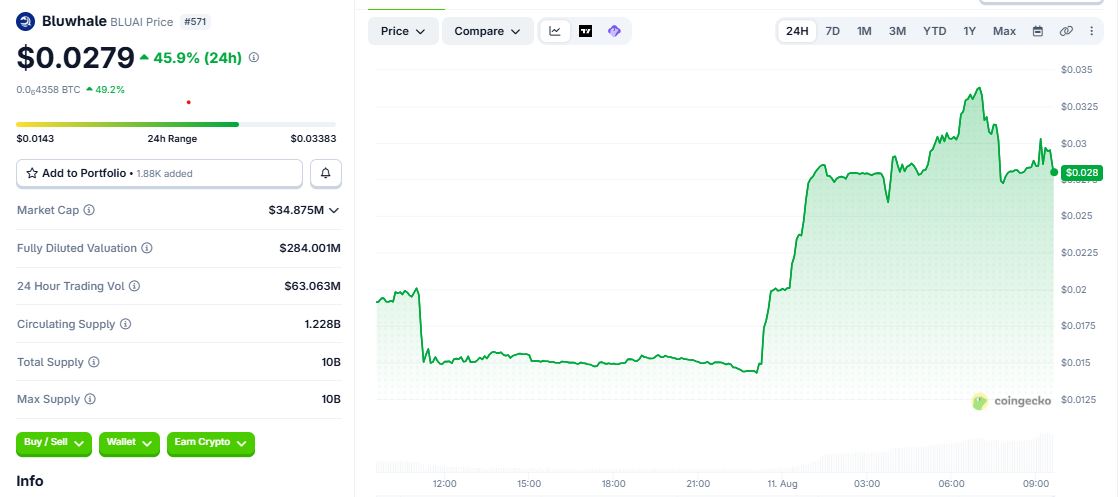Switch to the line chart view icon

(x=555, y=31)
